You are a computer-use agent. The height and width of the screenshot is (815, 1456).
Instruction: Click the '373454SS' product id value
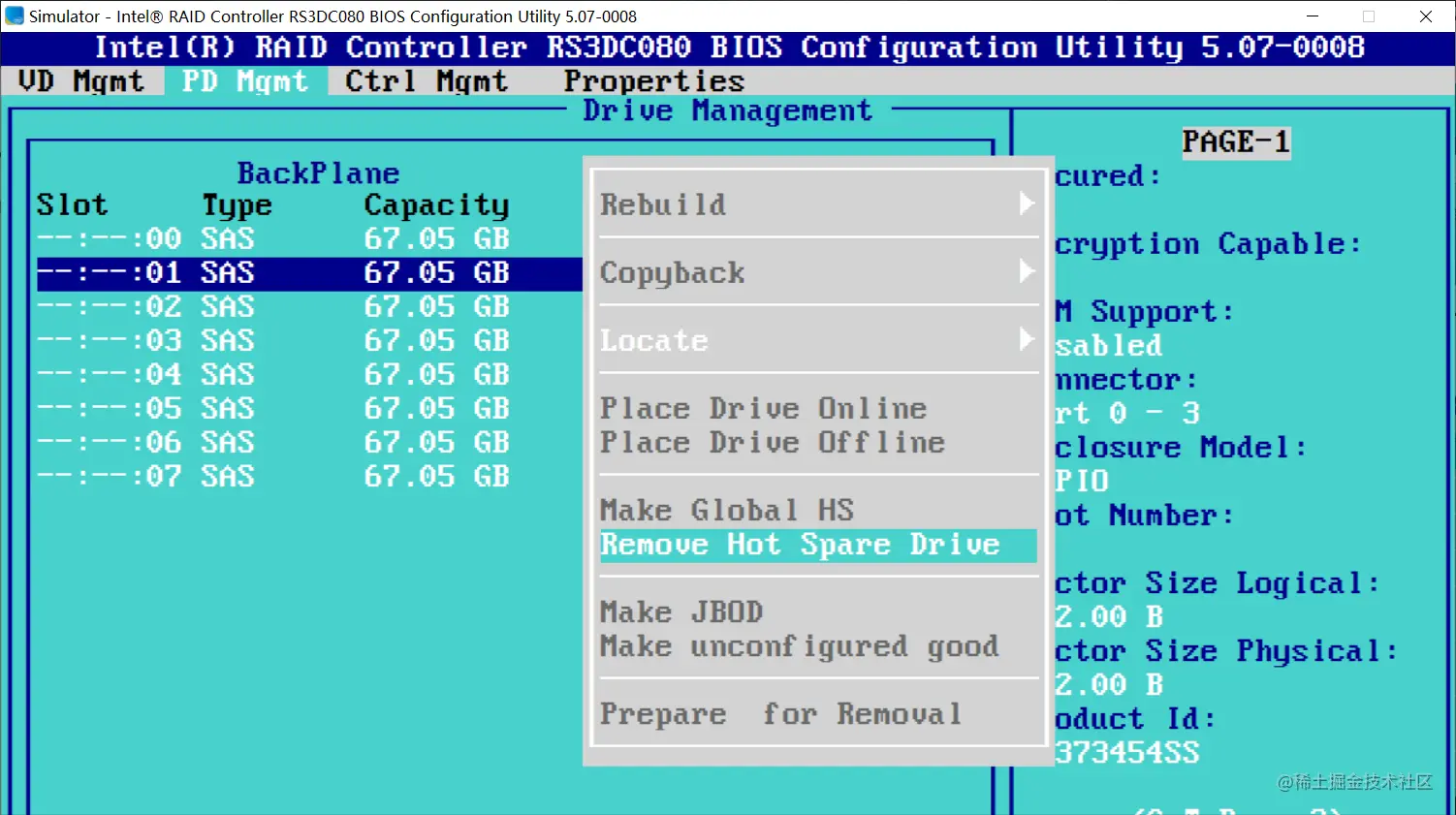tap(1127, 753)
